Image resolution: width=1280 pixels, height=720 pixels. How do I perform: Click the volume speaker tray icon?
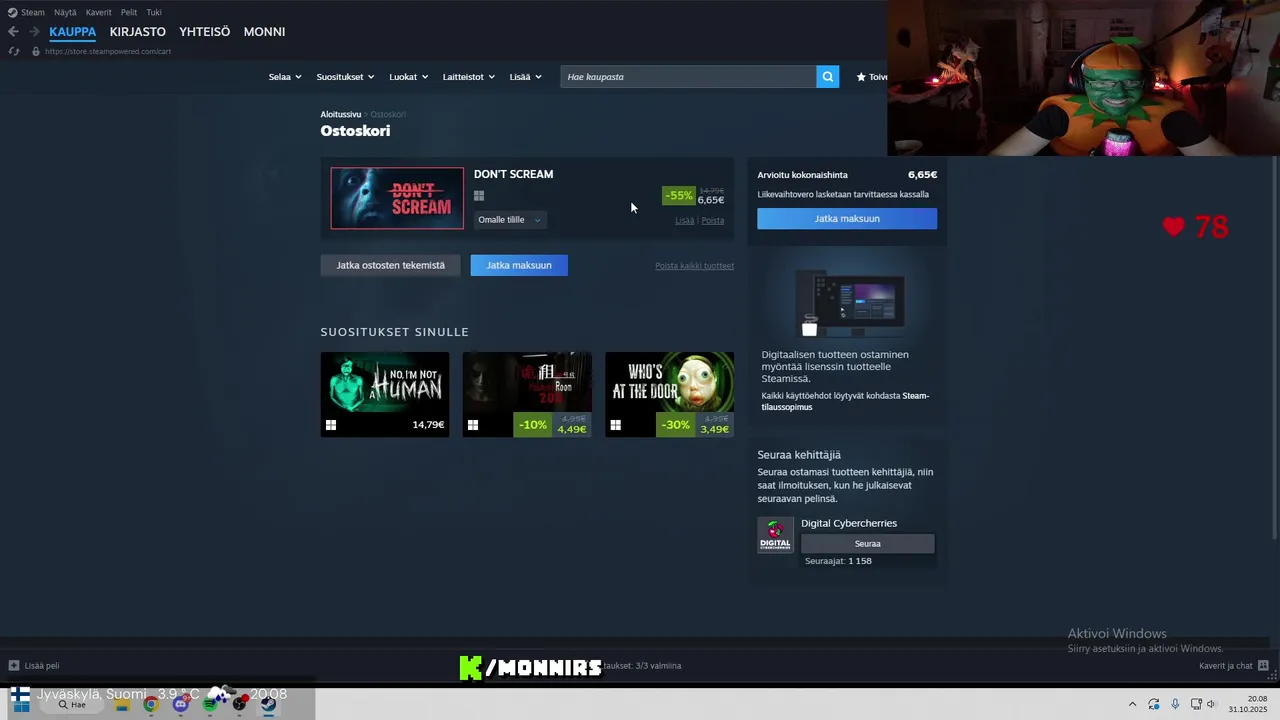1211,704
